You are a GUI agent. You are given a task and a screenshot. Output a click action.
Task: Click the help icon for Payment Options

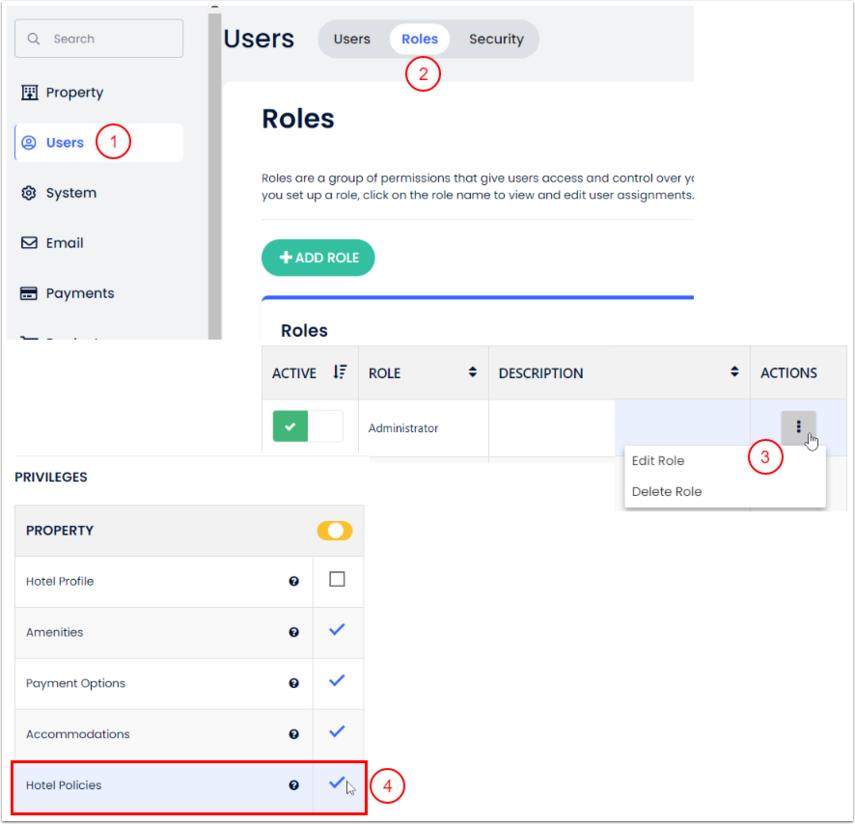click(294, 683)
